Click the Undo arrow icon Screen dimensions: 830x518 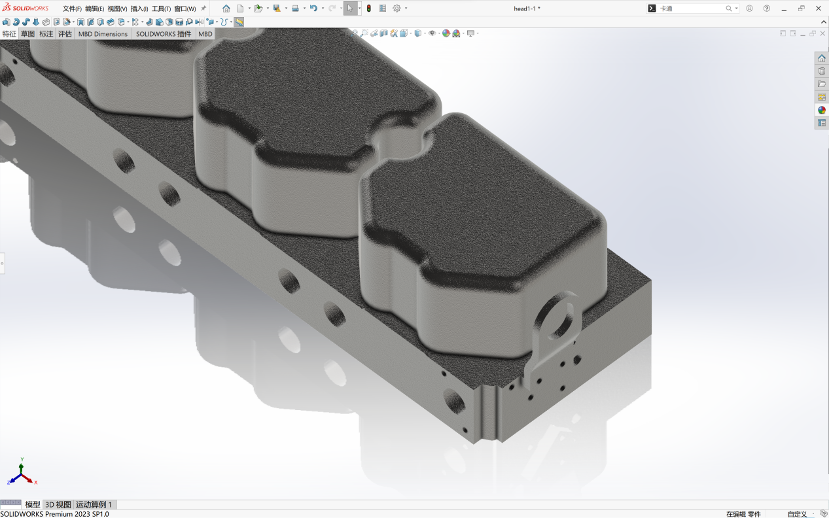click(x=313, y=8)
